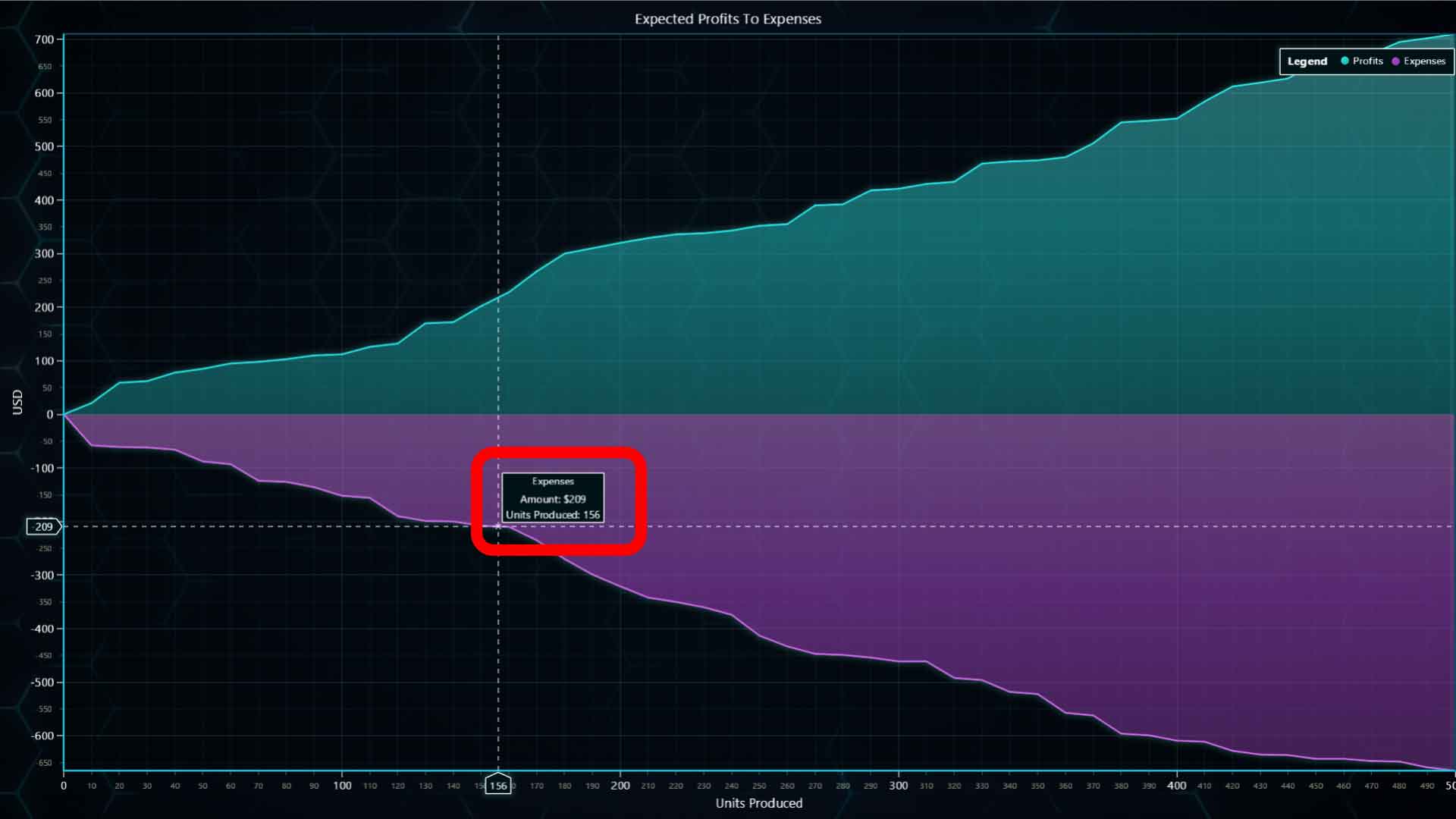Click the 490 minor tick on X-axis
This screenshot has width=1456, height=819.
(x=1427, y=786)
